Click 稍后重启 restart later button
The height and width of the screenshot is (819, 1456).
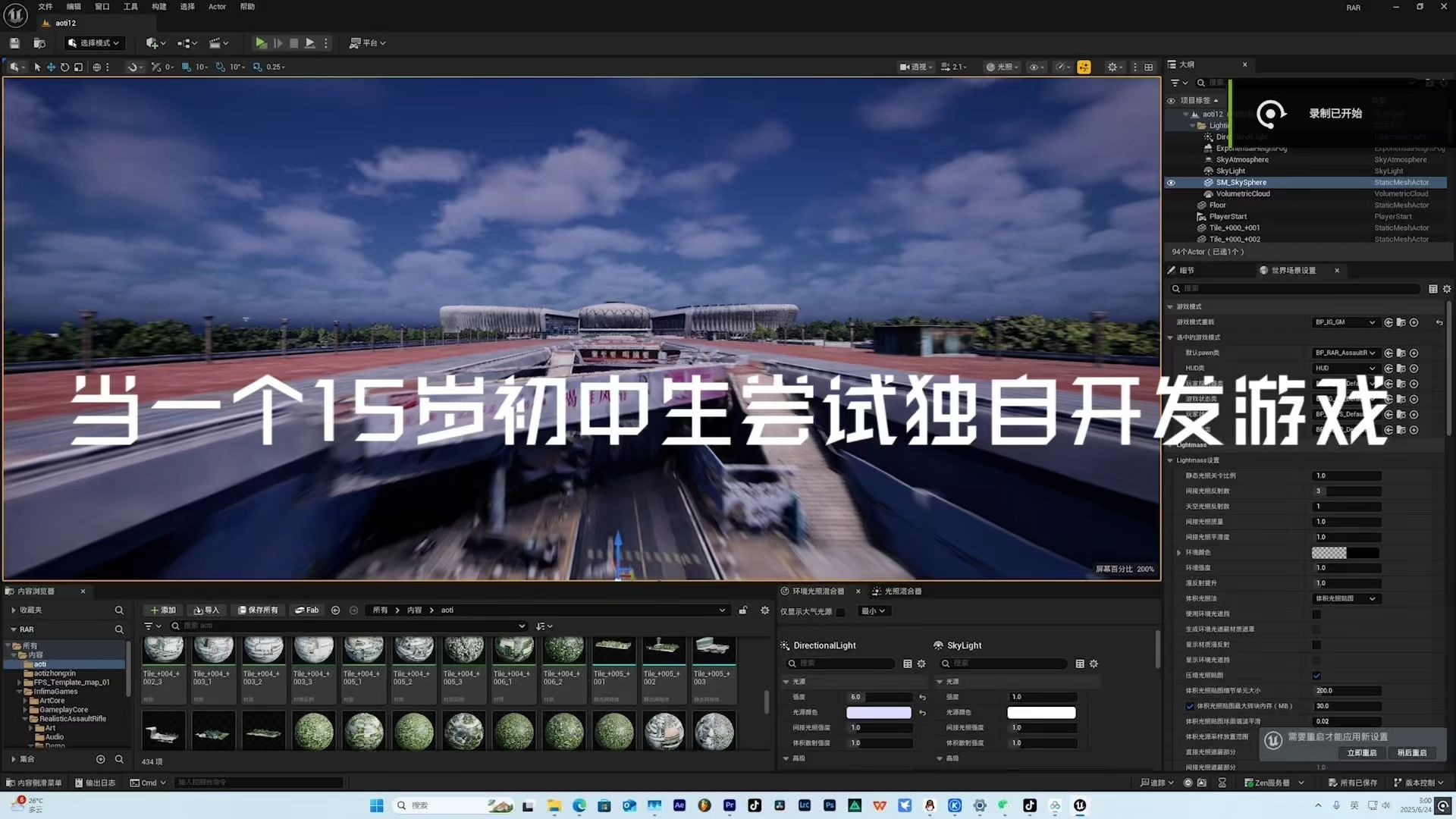[x=1412, y=753]
